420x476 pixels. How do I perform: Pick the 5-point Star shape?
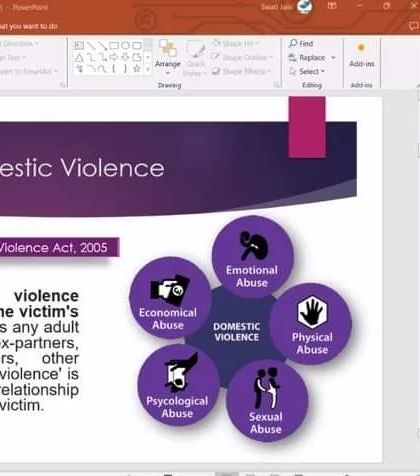[x=137, y=69]
